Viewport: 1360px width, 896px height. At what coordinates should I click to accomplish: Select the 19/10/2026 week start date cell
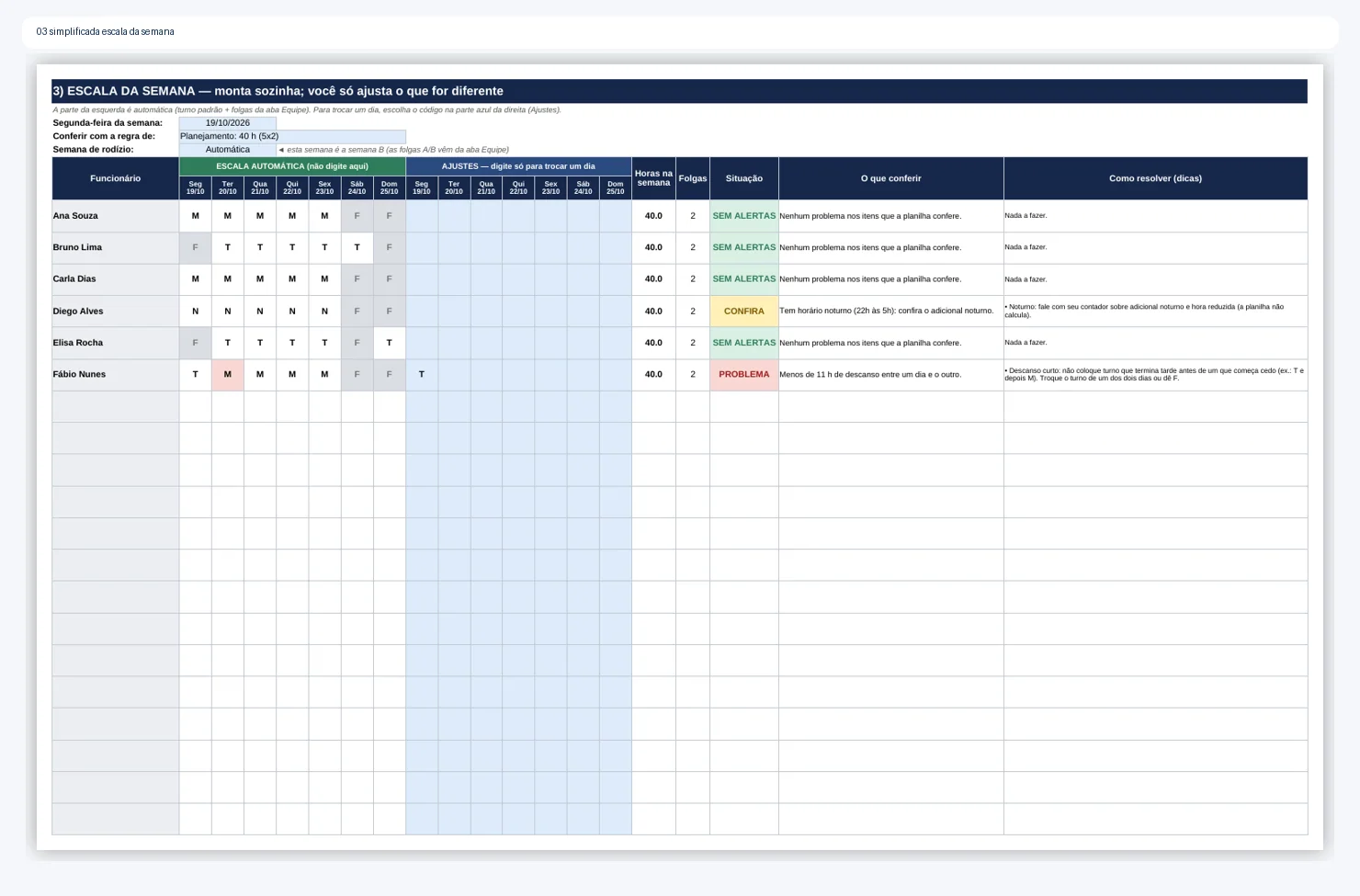[x=228, y=123]
